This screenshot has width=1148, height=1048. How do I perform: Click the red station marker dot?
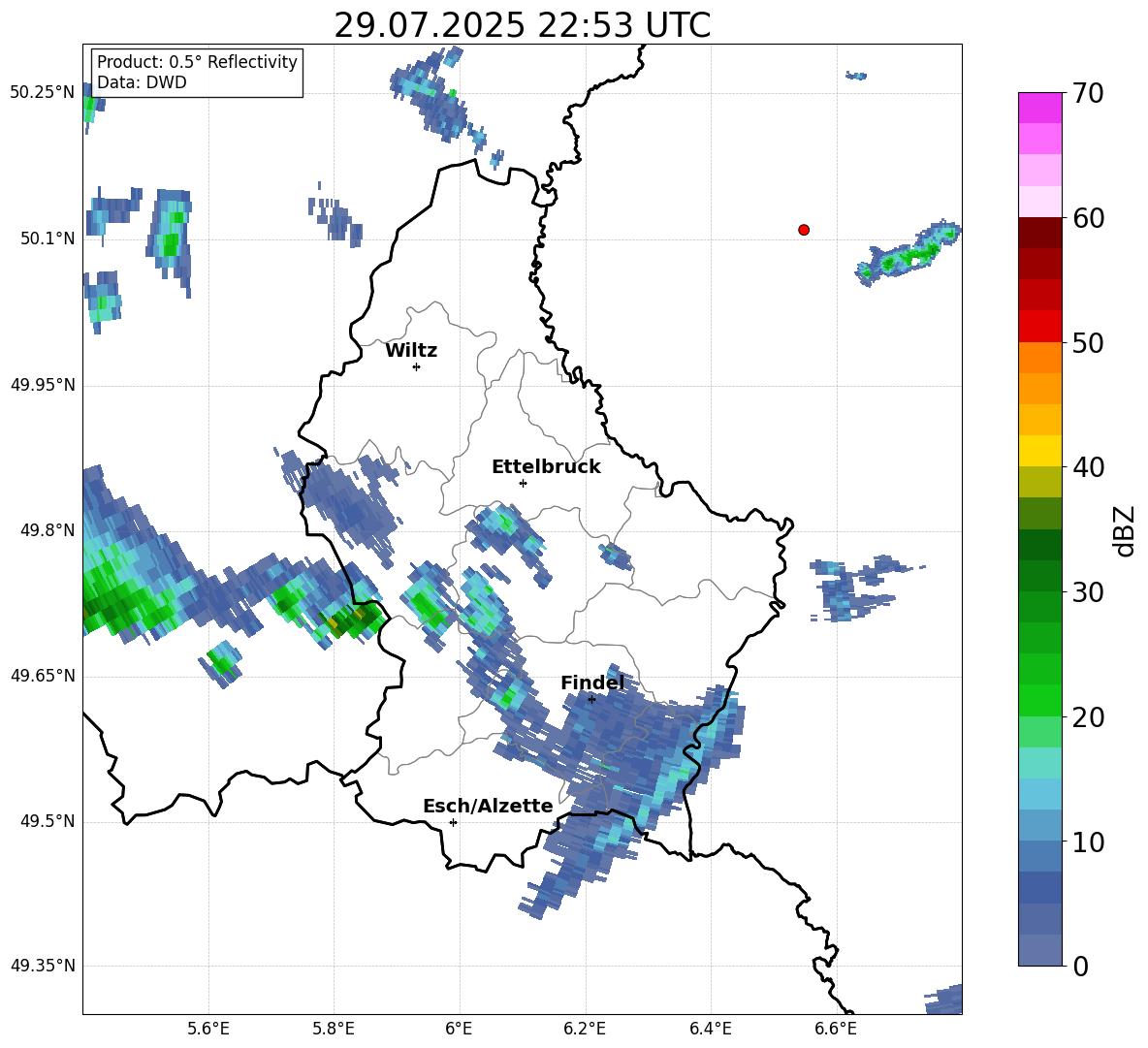tap(804, 230)
